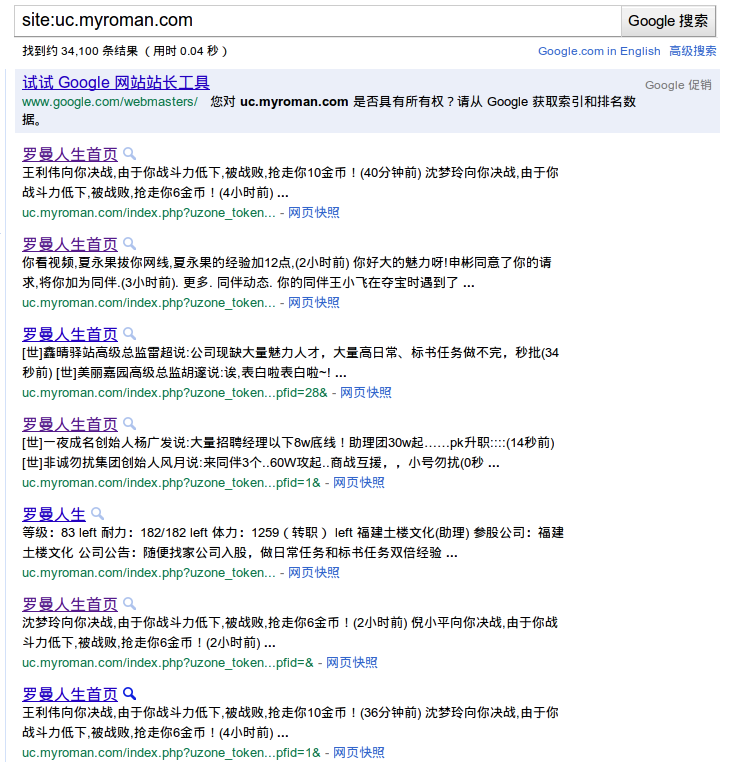Open last 罗曼人生首页 result with 36分钟前
The image size is (730, 762).
tap(70, 694)
